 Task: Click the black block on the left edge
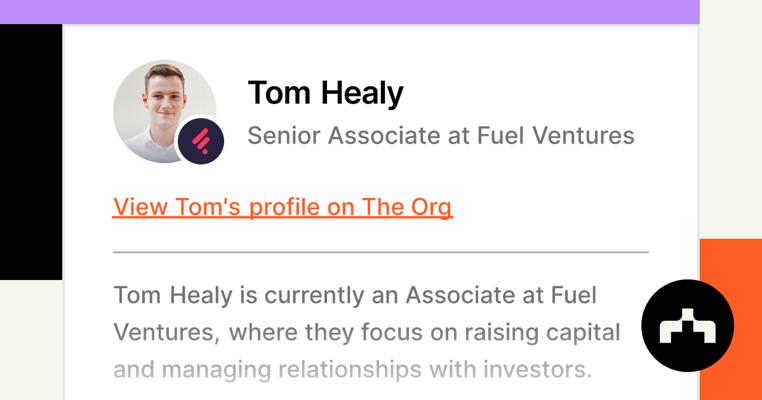click(x=30, y=150)
